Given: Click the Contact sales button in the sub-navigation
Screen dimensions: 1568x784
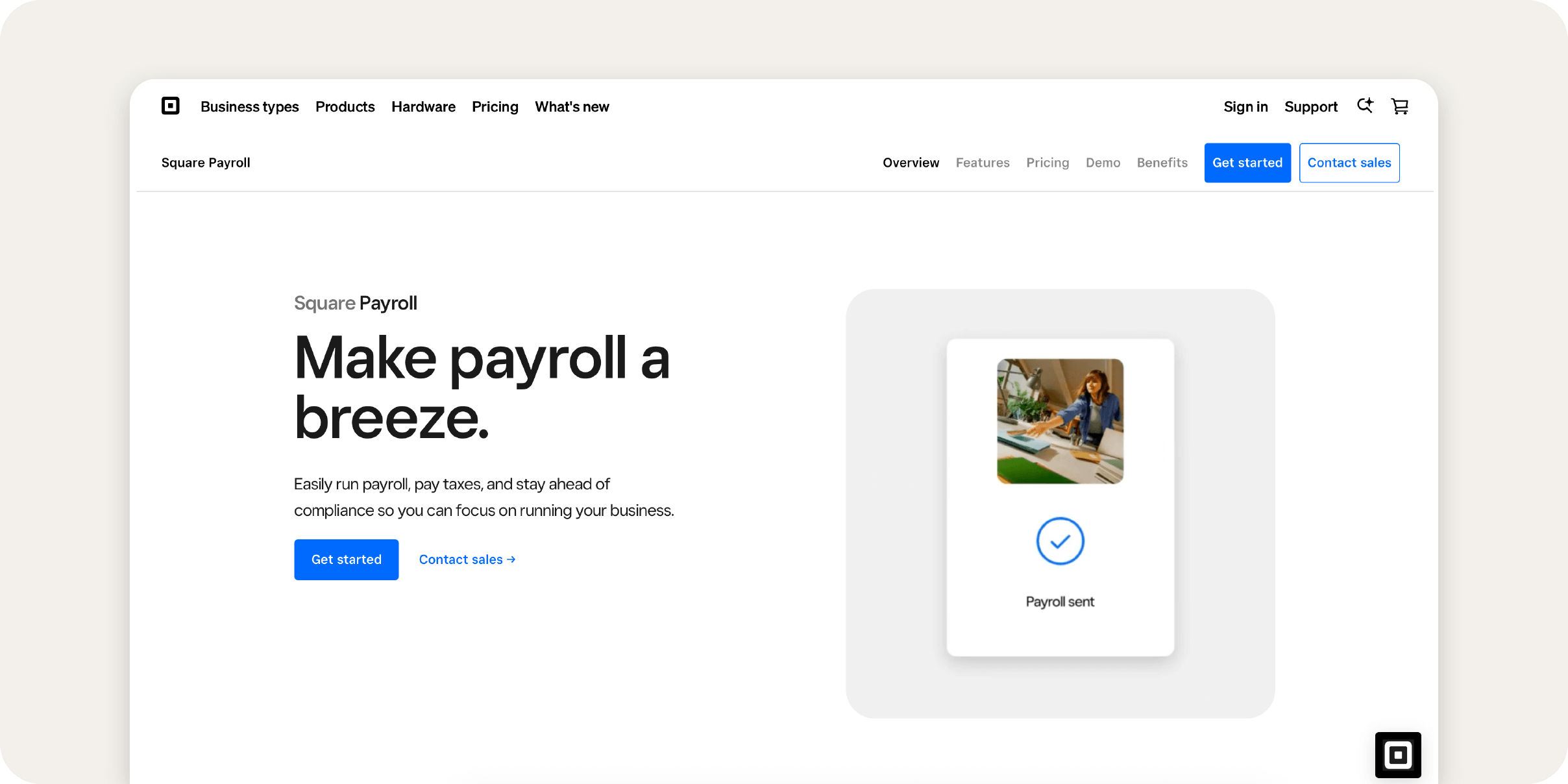Looking at the screenshot, I should (x=1349, y=163).
